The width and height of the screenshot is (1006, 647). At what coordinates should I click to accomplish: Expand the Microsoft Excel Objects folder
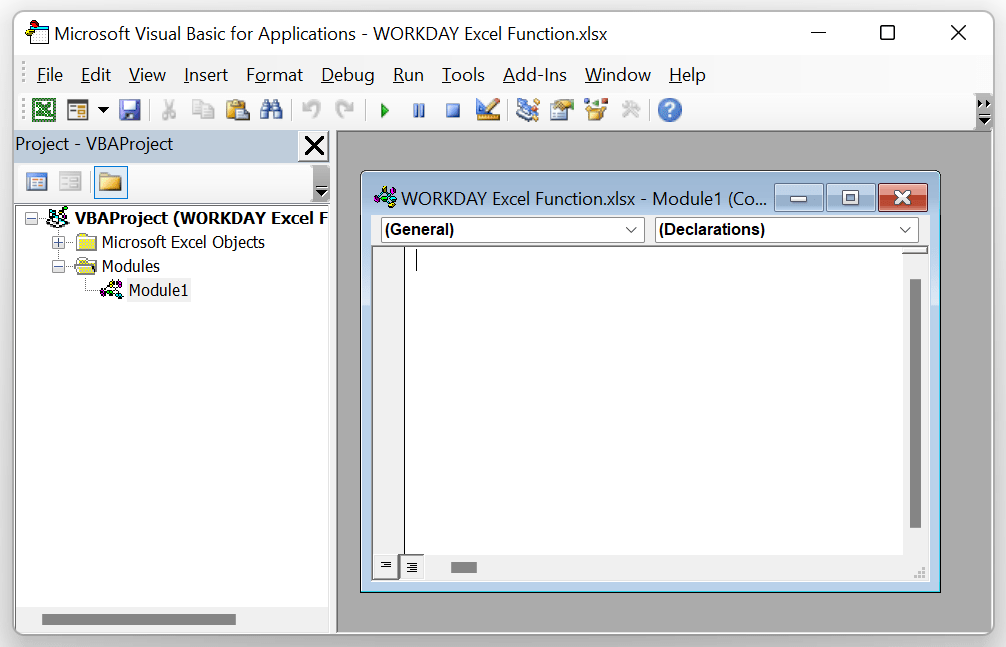click(x=60, y=242)
